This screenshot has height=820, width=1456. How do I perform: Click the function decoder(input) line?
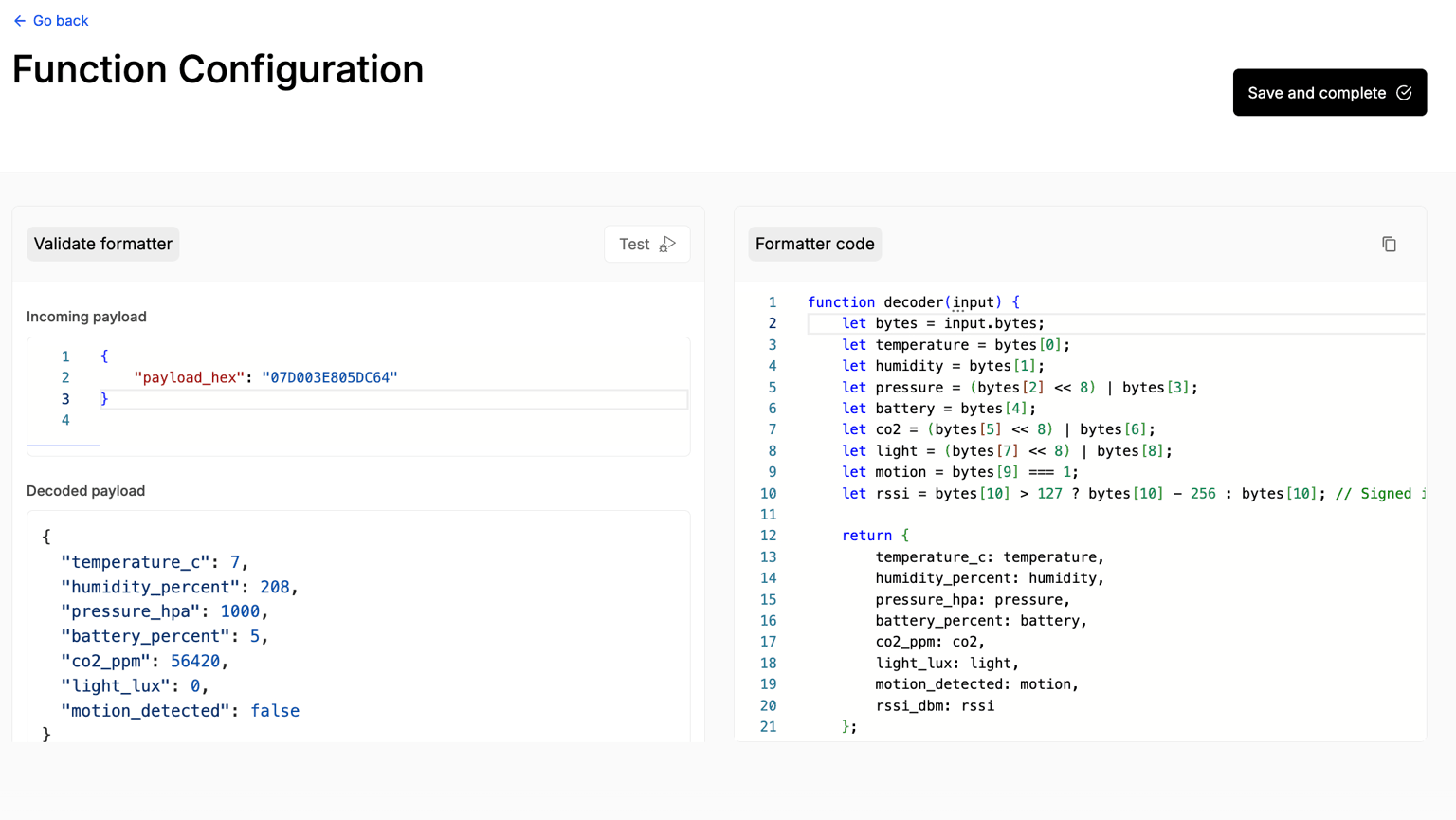[x=914, y=302]
